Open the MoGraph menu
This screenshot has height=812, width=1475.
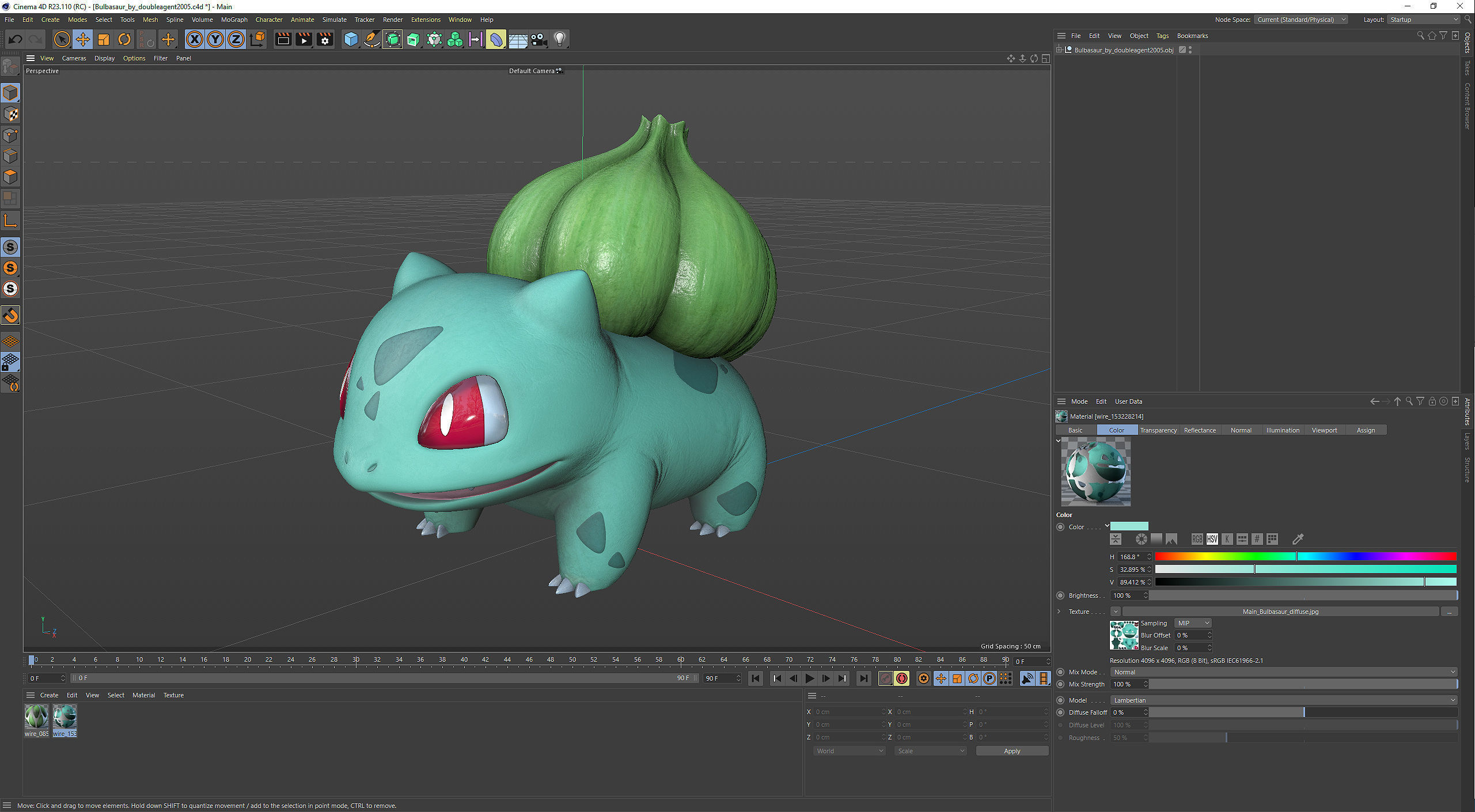[234, 20]
